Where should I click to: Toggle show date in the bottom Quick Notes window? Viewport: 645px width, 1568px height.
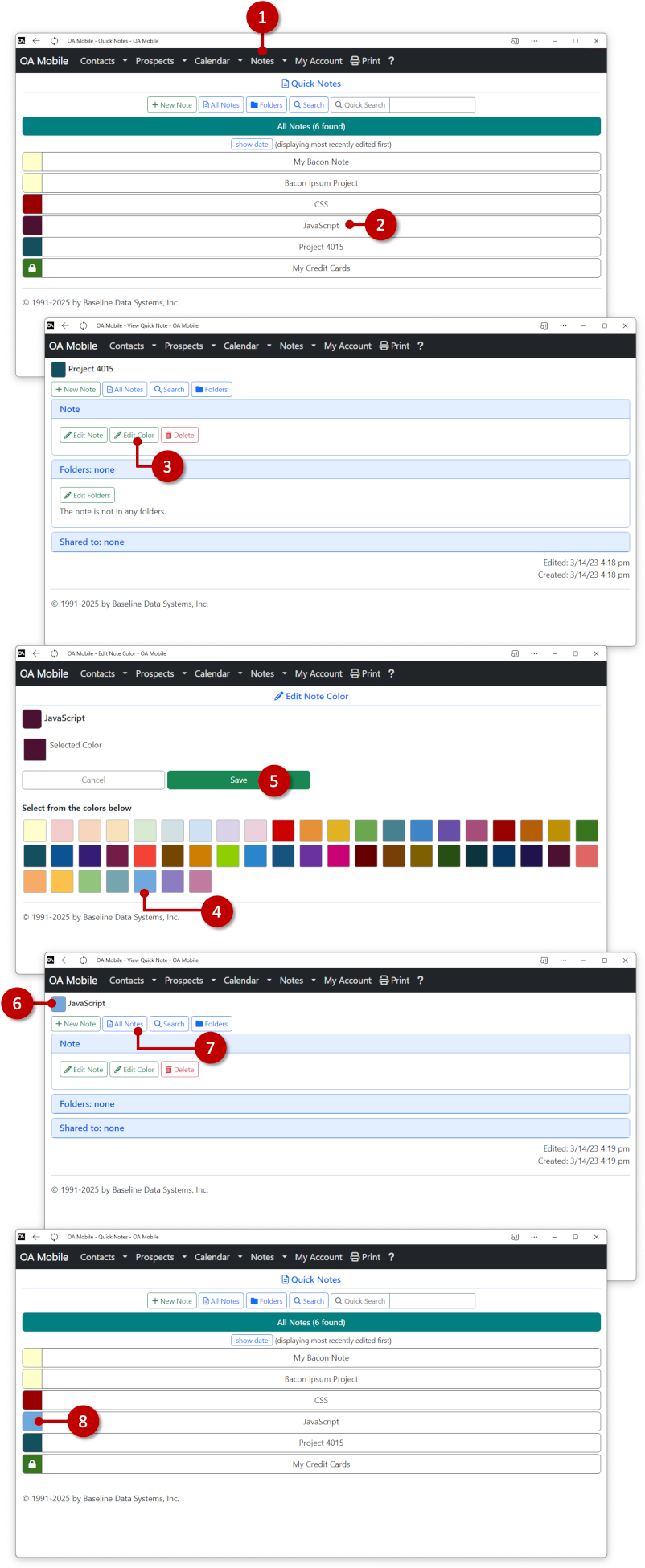(x=252, y=1341)
